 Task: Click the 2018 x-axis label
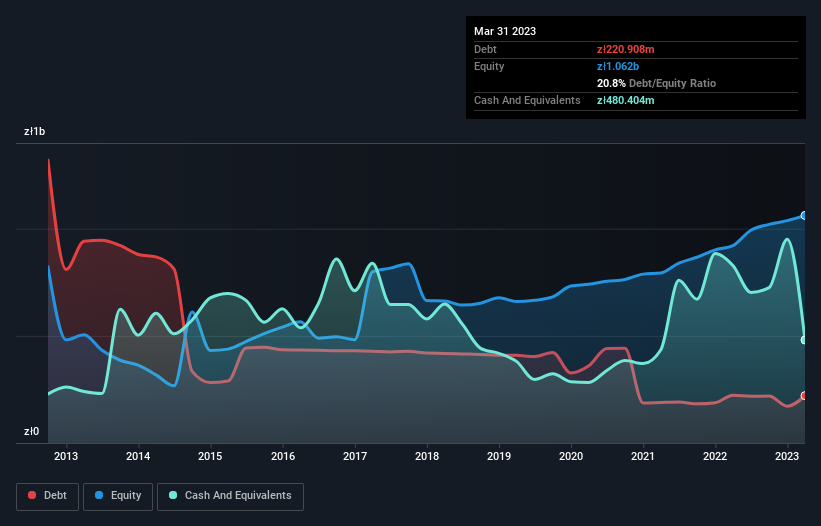coord(427,456)
